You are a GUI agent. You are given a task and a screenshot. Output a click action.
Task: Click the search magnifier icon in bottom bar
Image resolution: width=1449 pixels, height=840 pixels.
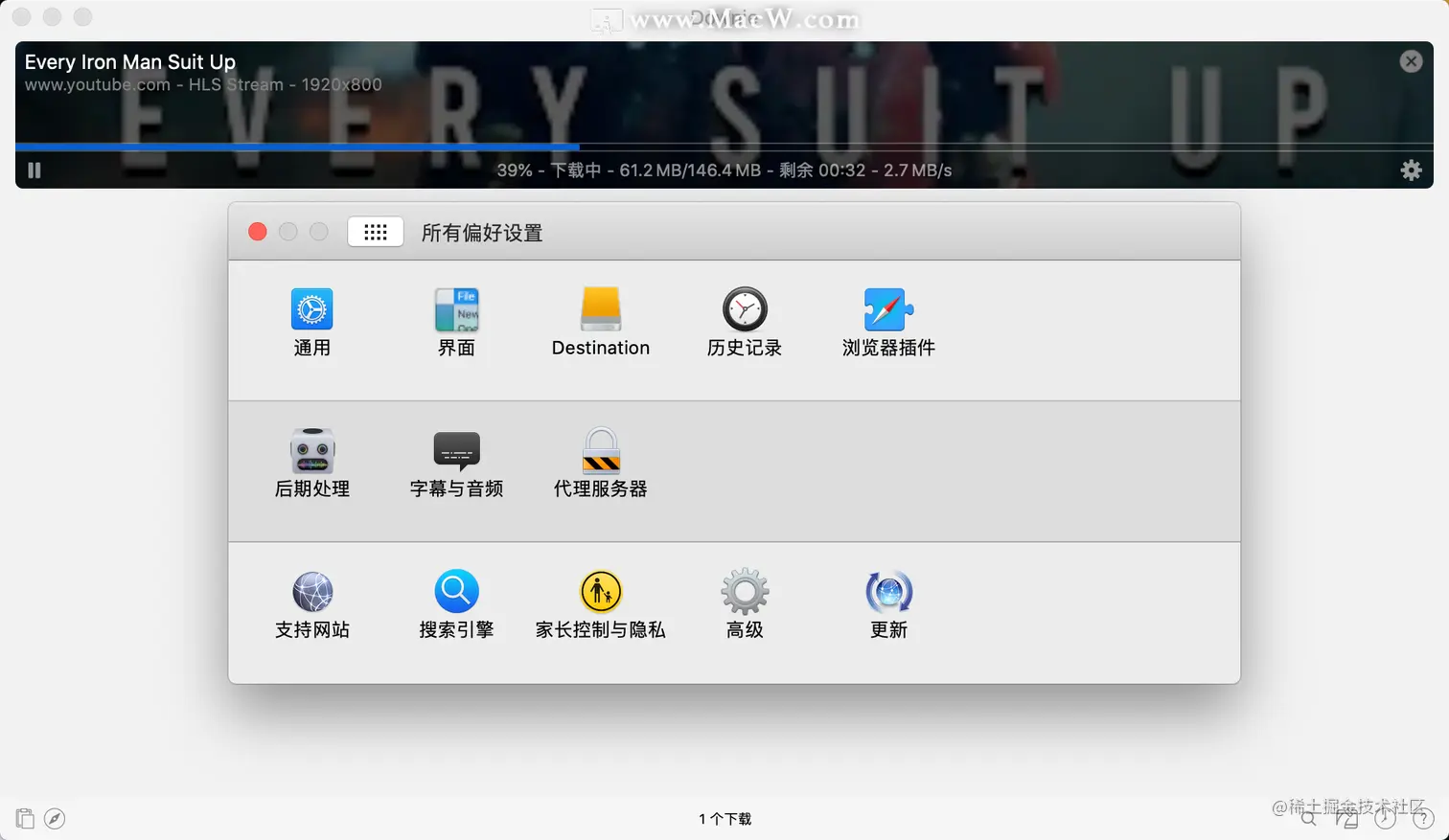(1308, 819)
